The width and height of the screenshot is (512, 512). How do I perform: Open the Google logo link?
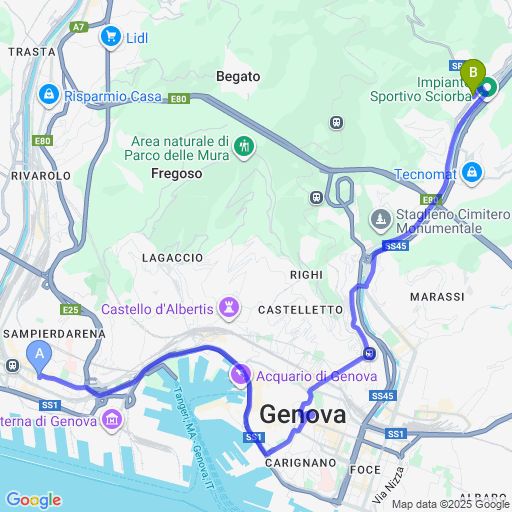point(34,500)
